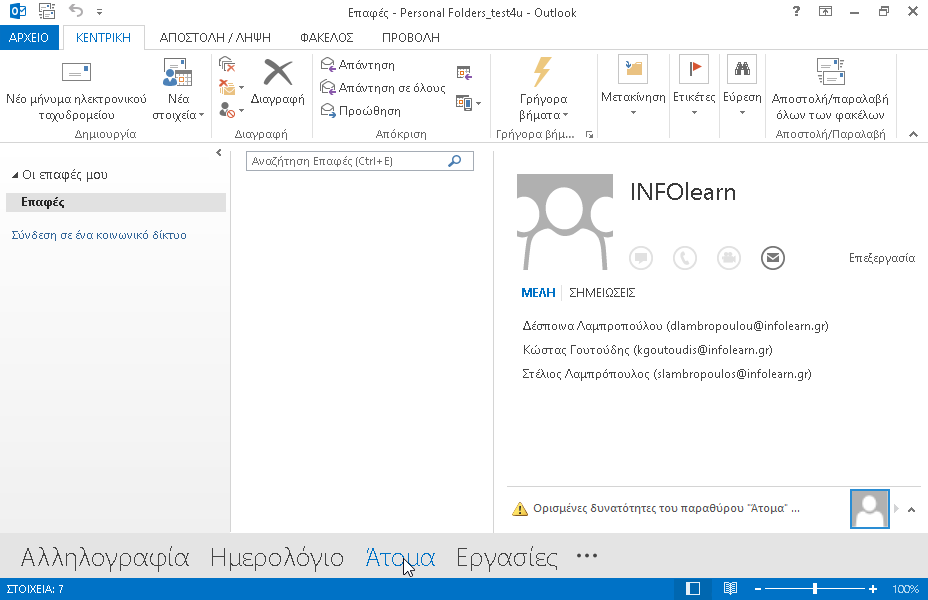Screen dimensions: 928x600
Task: Click the phone call icon
Action: tap(685, 258)
